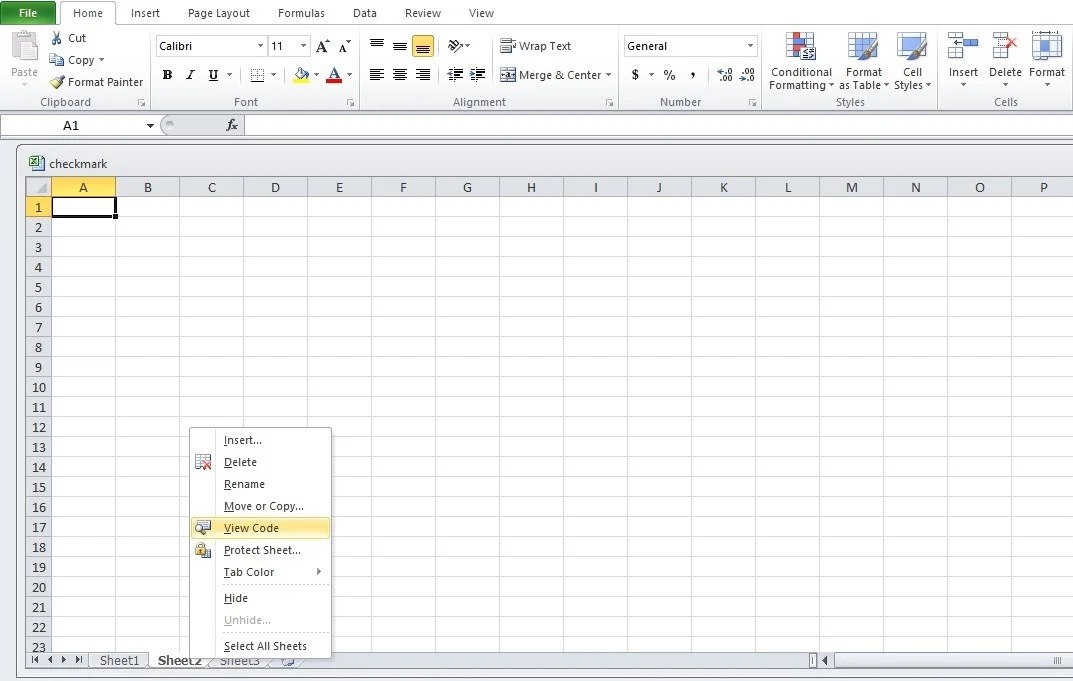Apply bold formatting
Image resolution: width=1073 pixels, height=681 pixels.
167,74
